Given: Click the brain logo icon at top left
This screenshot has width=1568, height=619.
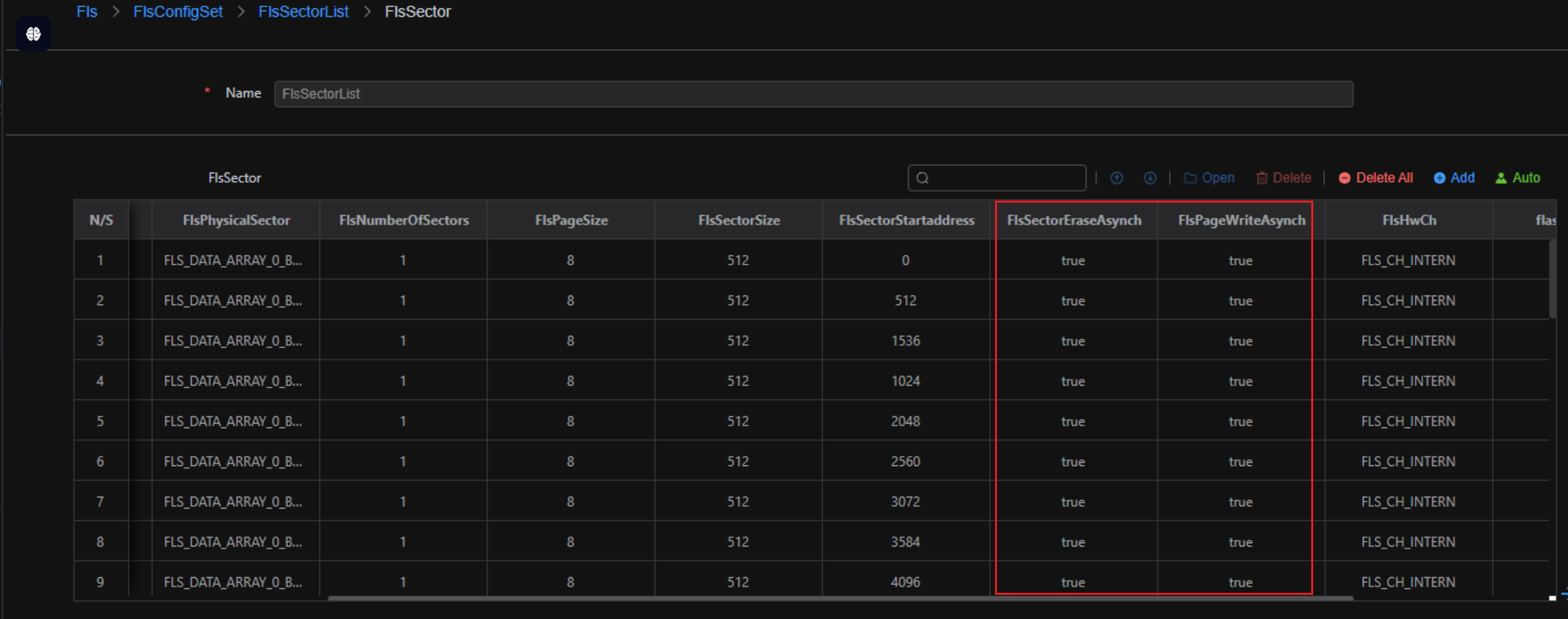Looking at the screenshot, I should [33, 34].
